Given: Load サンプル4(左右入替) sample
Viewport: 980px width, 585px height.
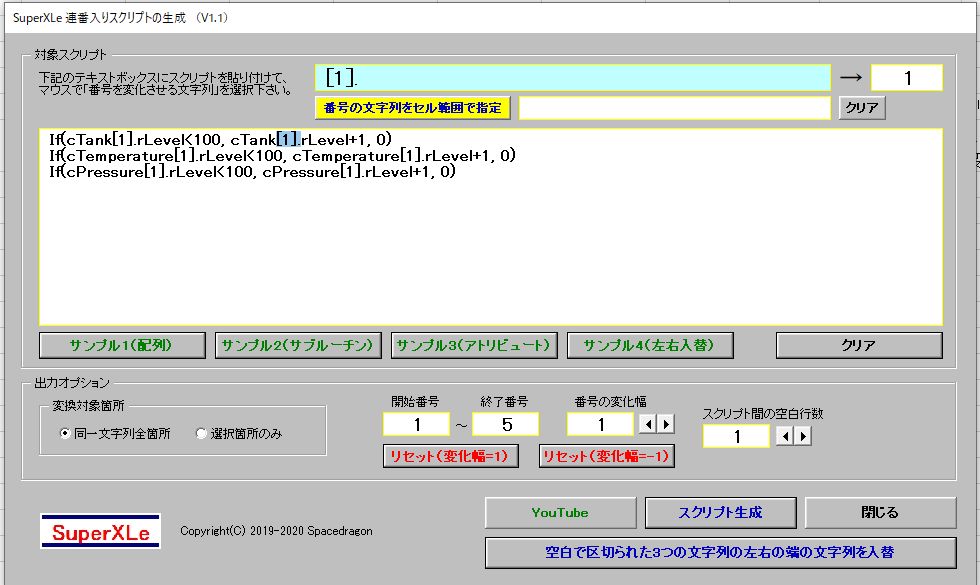Looking at the screenshot, I should click(x=650, y=345).
